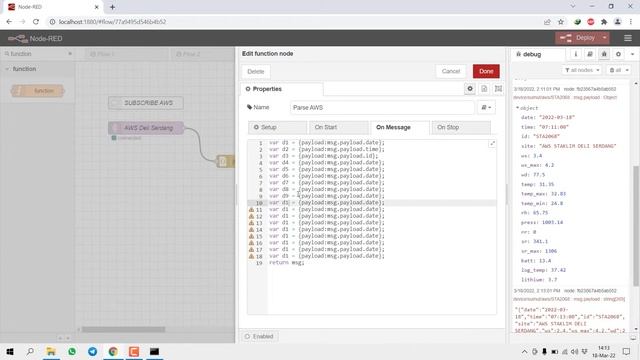The width and height of the screenshot is (640, 360).
Task: Open Windows search from the taskbar
Action: (30, 351)
